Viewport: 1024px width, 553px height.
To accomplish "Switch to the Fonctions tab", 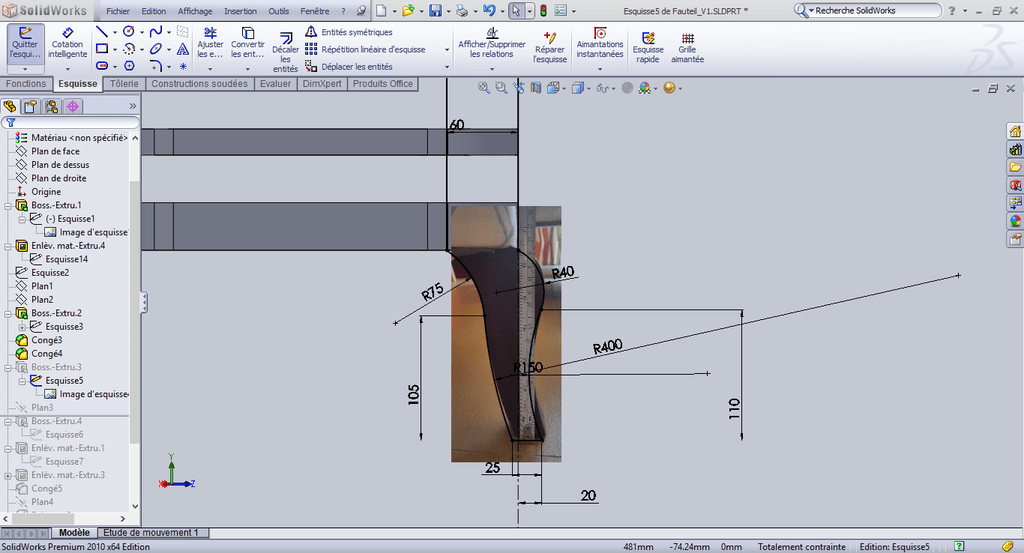I will 26,84.
